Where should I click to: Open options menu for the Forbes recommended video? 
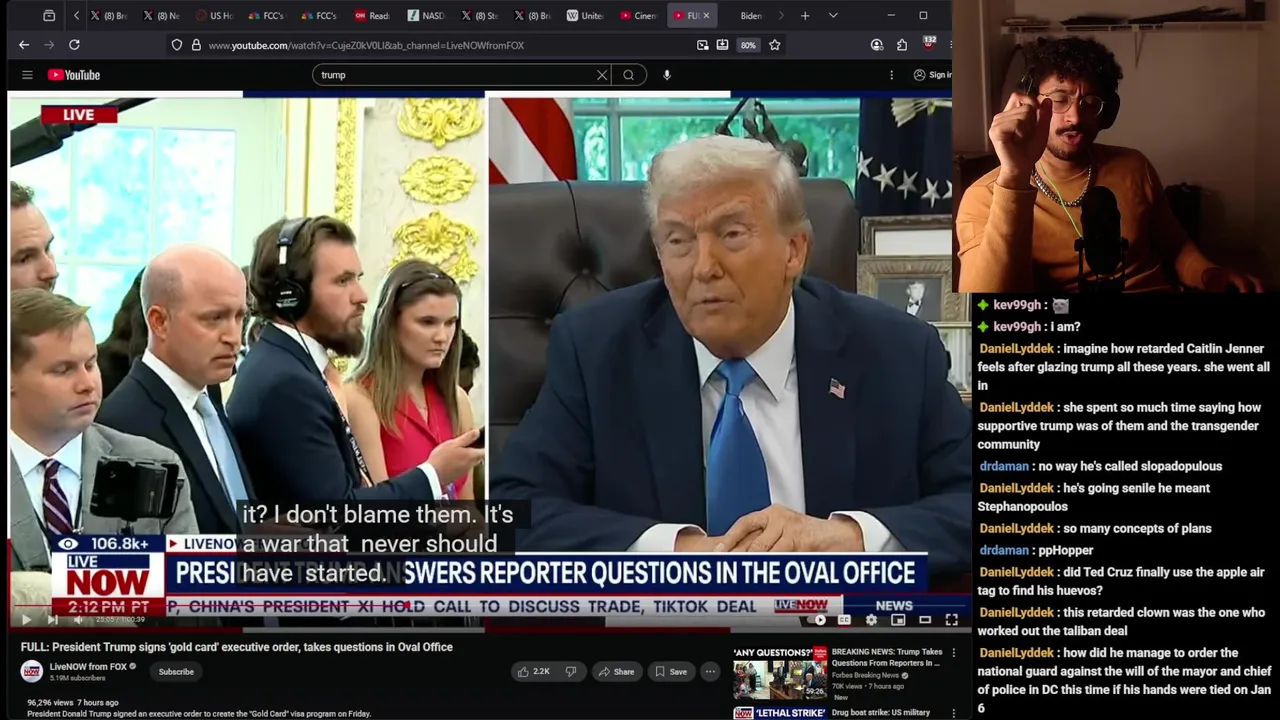(953, 653)
